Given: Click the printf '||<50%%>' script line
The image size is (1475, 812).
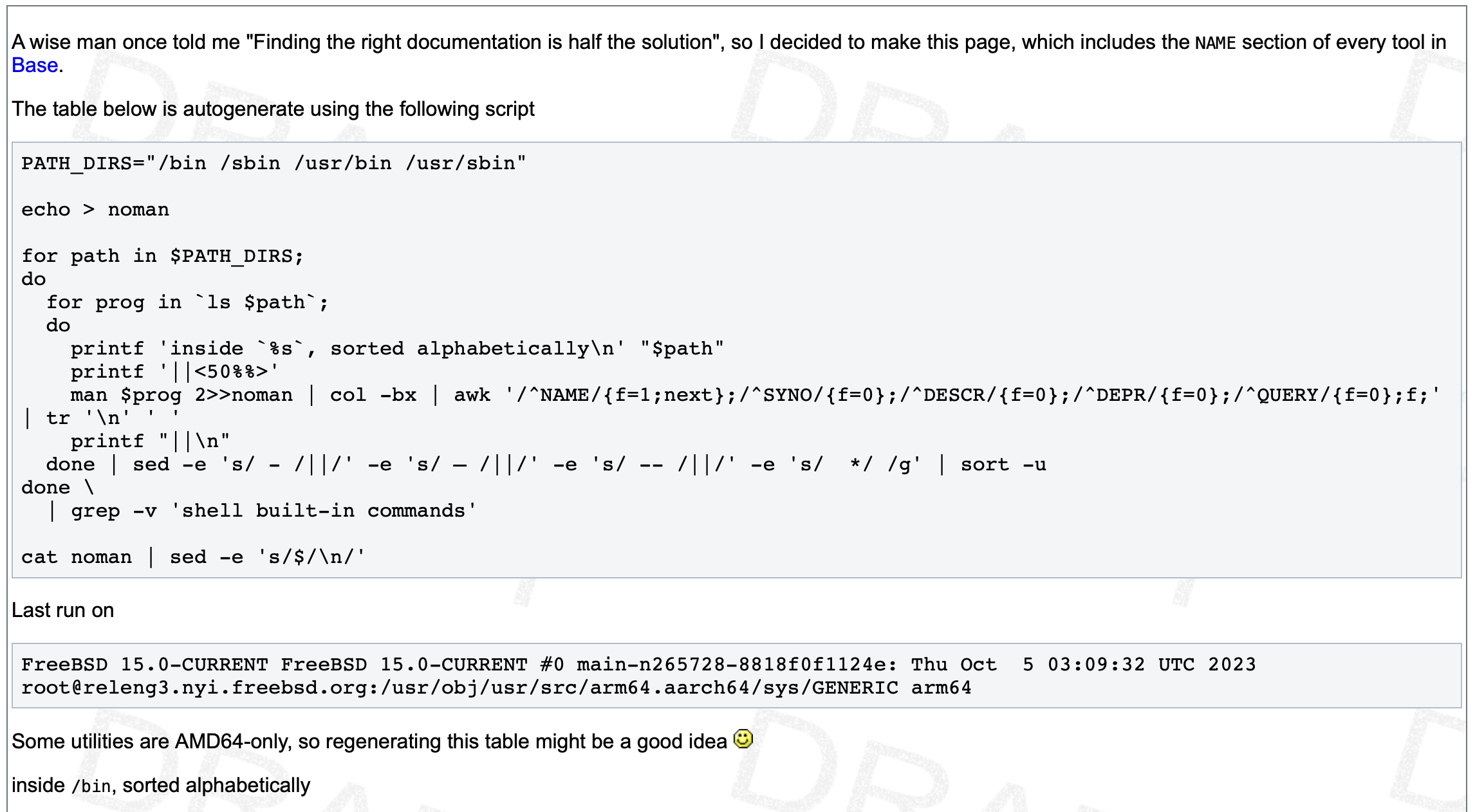Looking at the screenshot, I should point(174,372).
